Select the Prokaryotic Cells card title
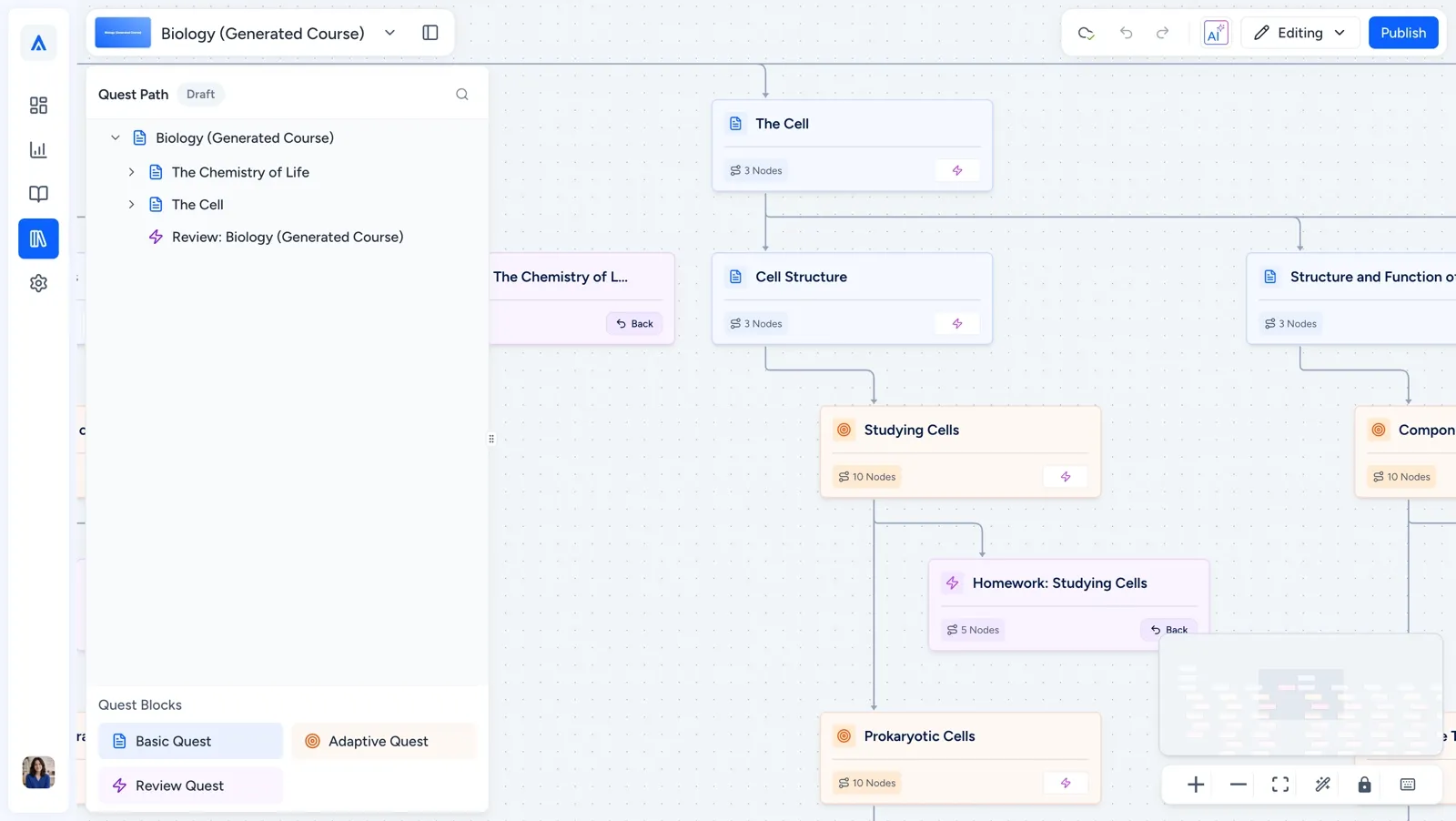The width and height of the screenshot is (1456, 821). point(919,735)
